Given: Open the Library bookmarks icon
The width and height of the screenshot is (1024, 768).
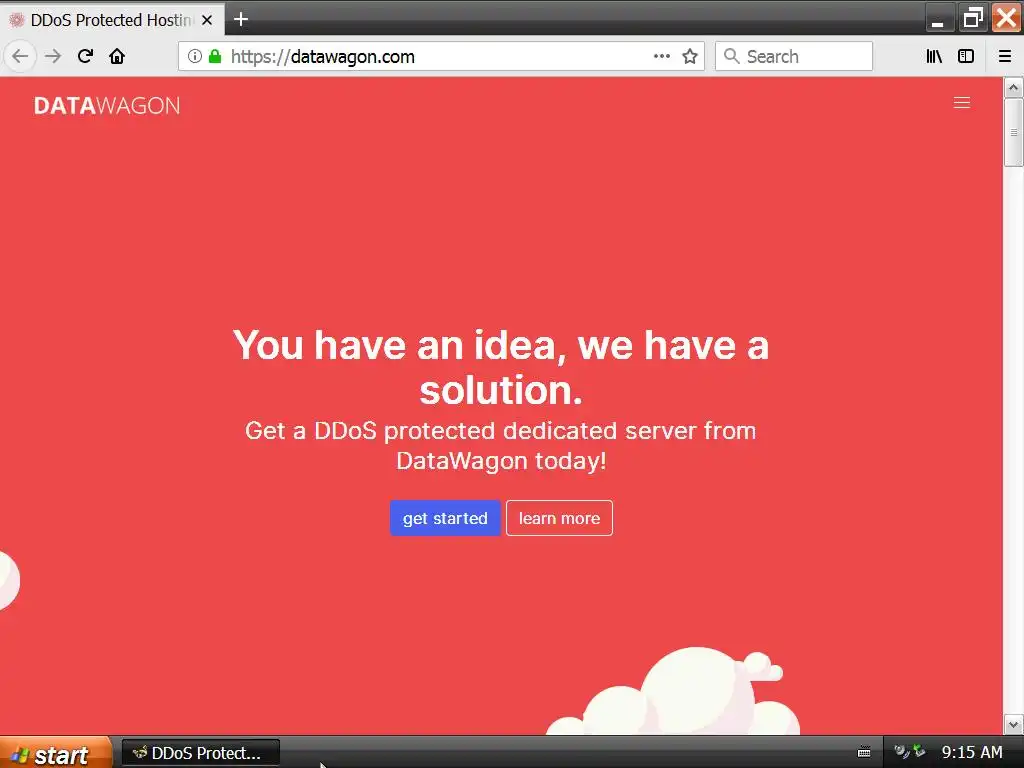Looking at the screenshot, I should (934, 56).
